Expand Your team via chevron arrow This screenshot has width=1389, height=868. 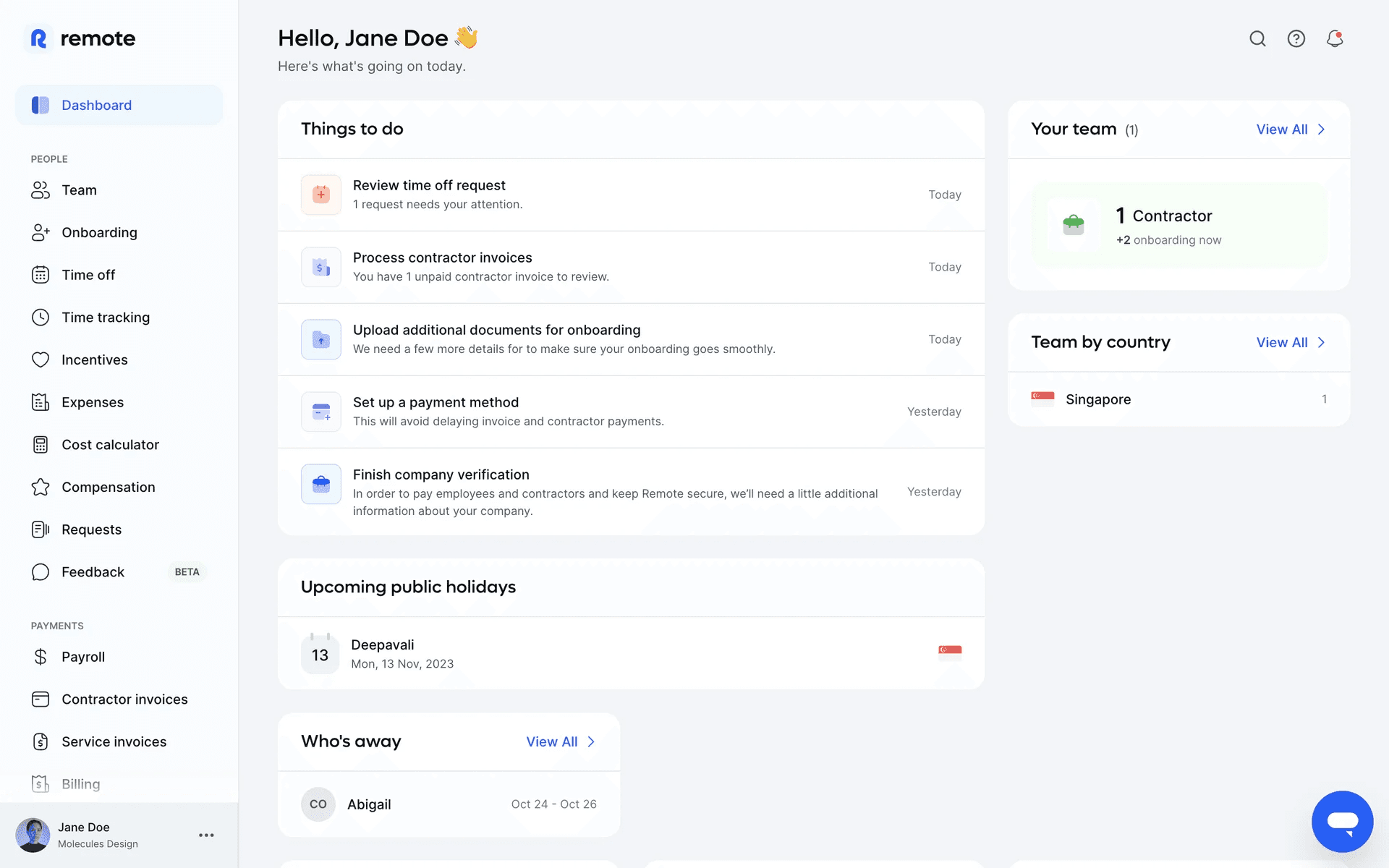(1321, 129)
